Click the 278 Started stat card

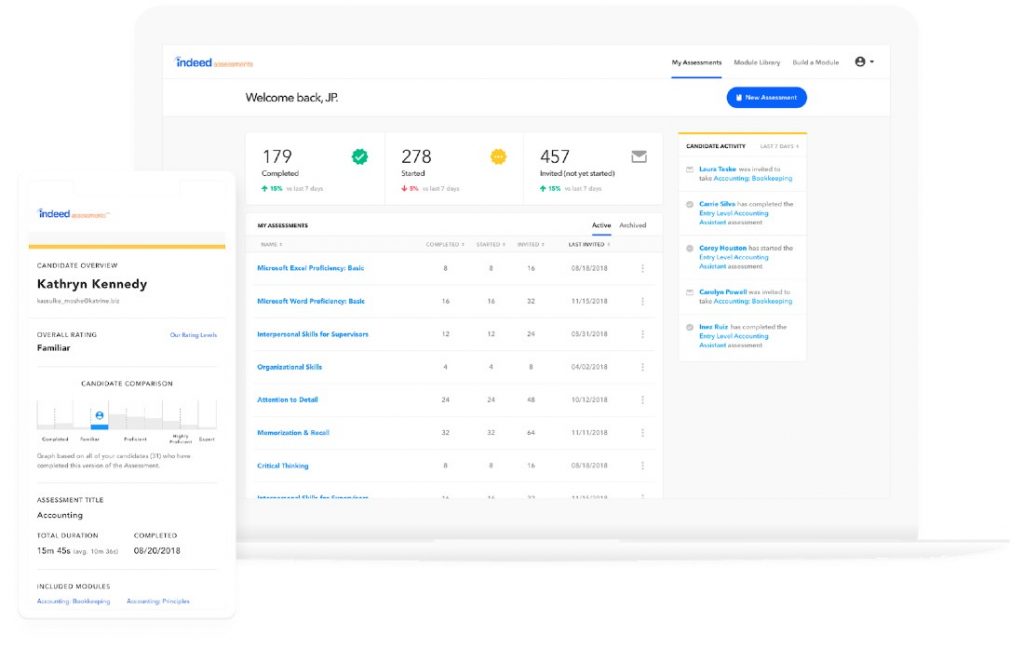tap(454, 169)
